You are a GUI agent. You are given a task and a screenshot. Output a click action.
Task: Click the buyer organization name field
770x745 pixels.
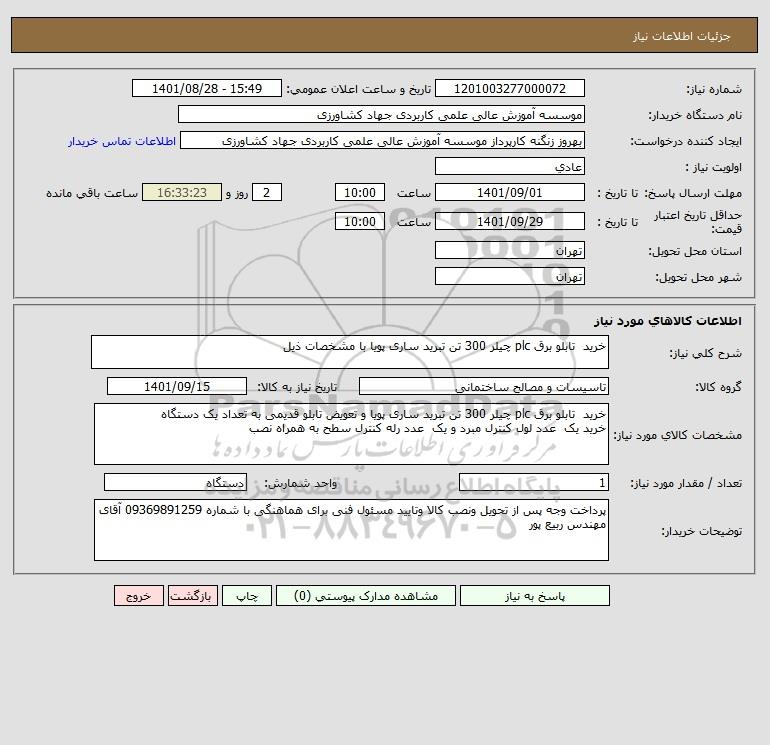click(x=381, y=114)
